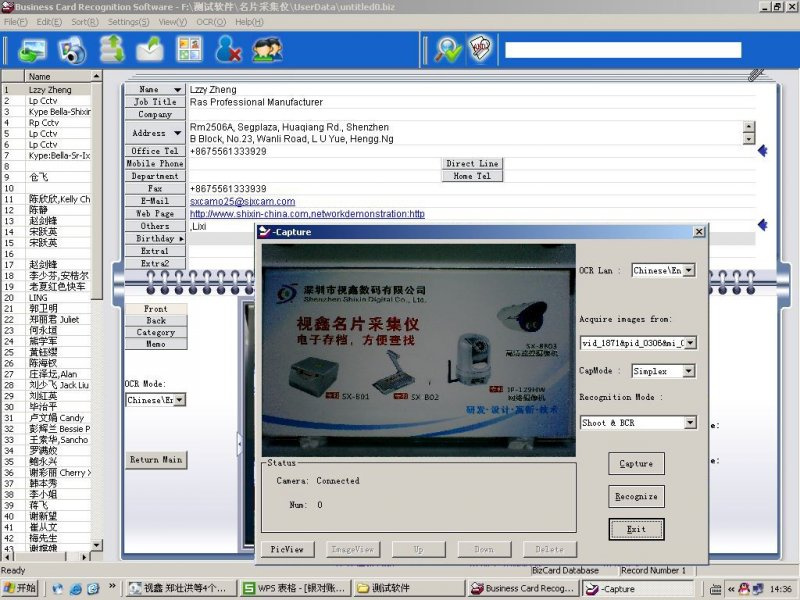Click the Name column header in contact list
This screenshot has width=800, height=600.
click(58, 77)
